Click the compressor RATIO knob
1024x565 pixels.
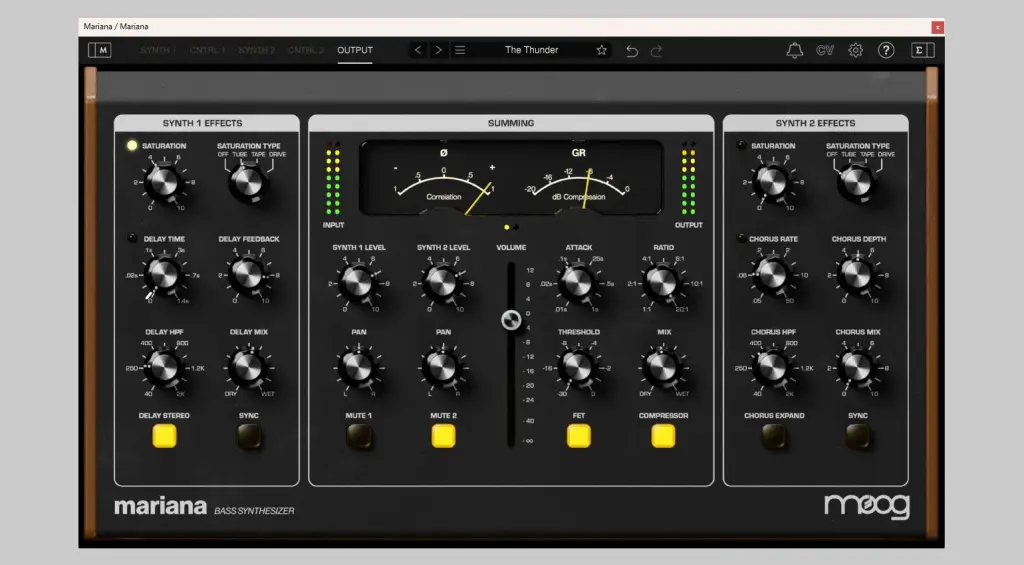(662, 283)
